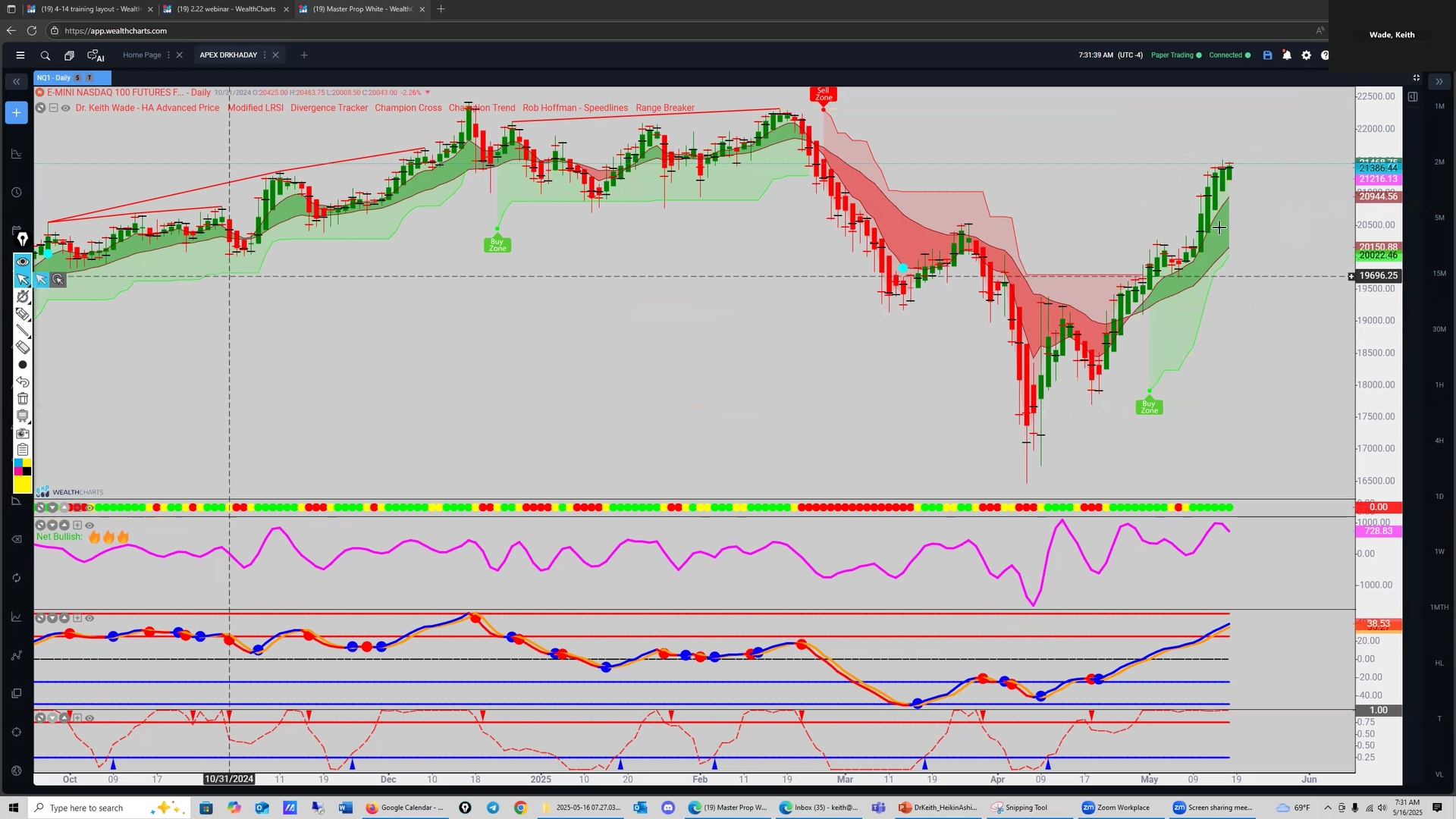This screenshot has height=819, width=1456.
Task: Click the clock icon in left sidebar
Action: click(x=17, y=193)
